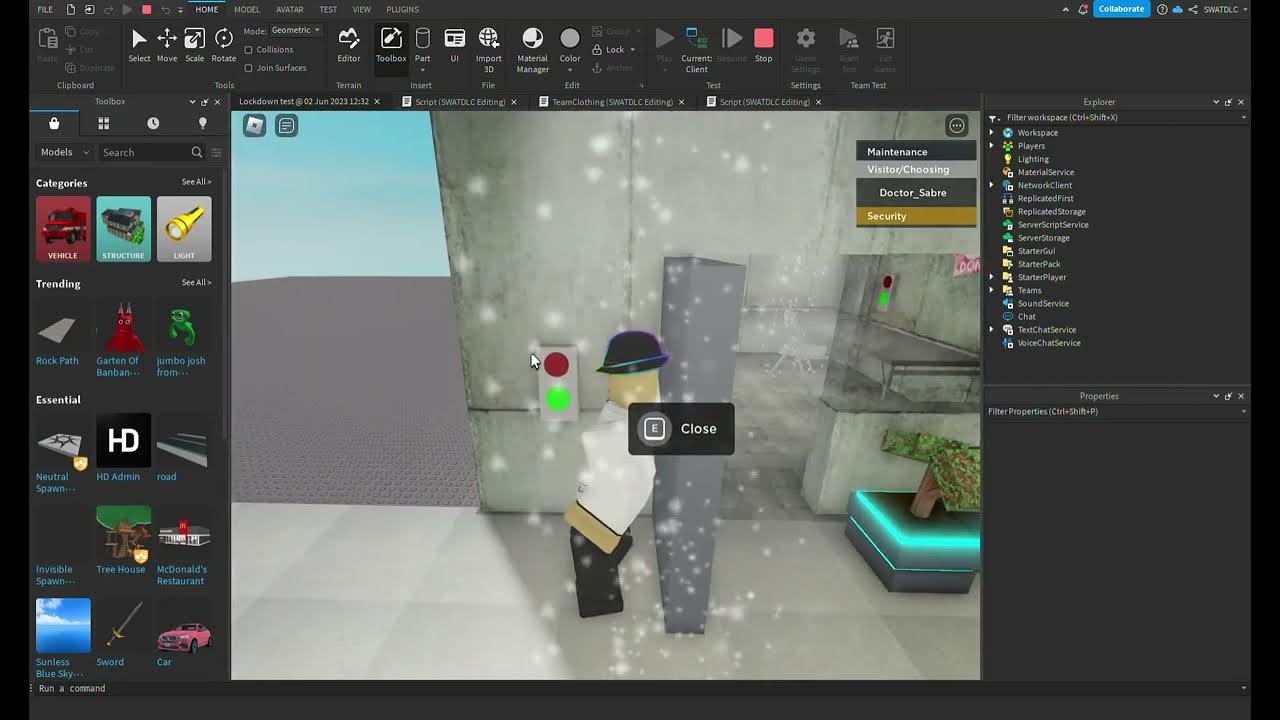Click Toolbox search magnifier icon

(x=197, y=152)
